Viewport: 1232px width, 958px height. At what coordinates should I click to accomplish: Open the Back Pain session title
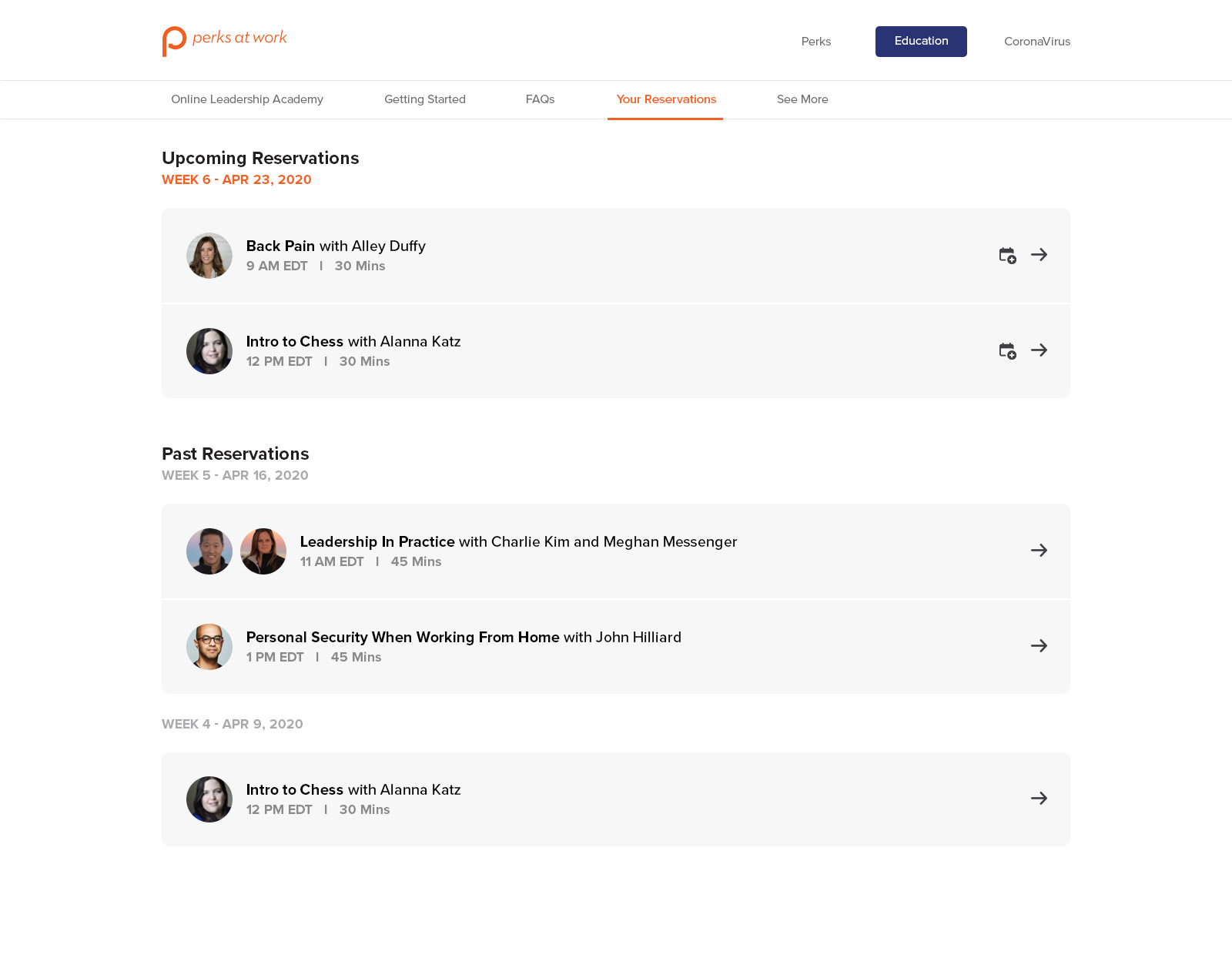280,246
